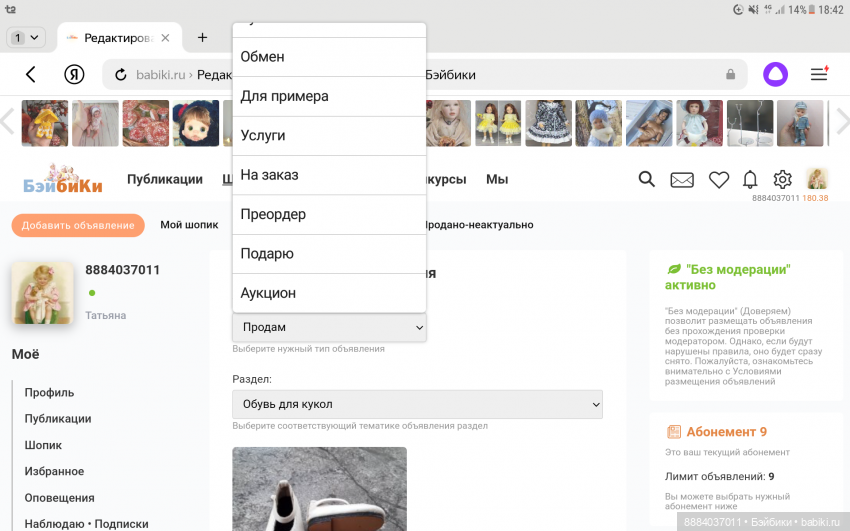Open the browser hamburger menu
The width and height of the screenshot is (850, 531).
point(819,74)
